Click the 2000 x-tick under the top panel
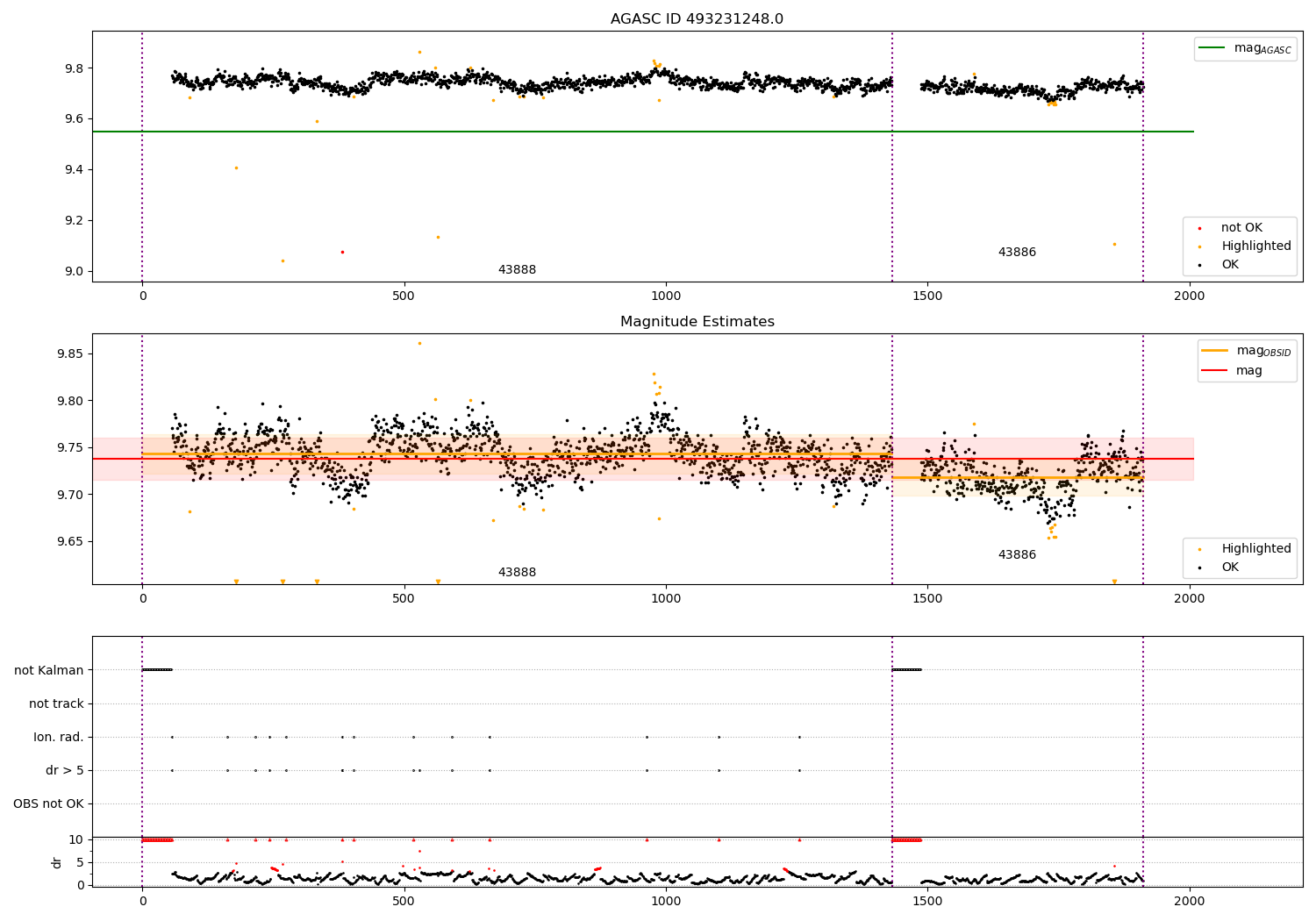The image size is (1316, 921). point(1189,296)
